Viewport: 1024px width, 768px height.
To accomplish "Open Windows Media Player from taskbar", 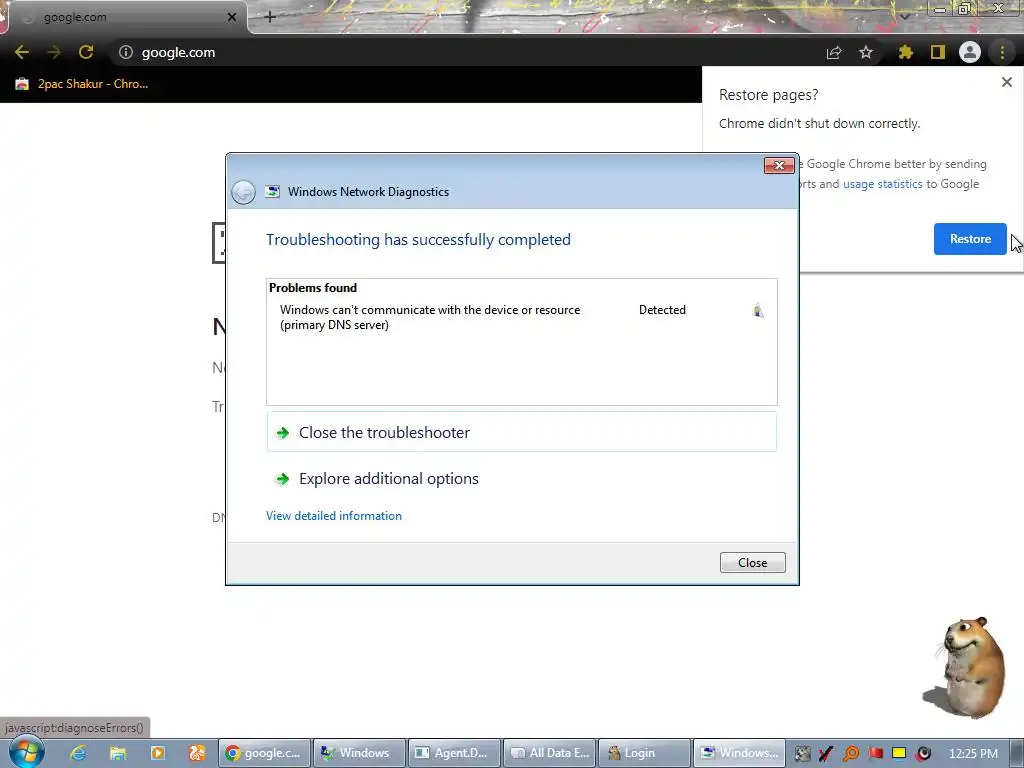I will (x=158, y=753).
